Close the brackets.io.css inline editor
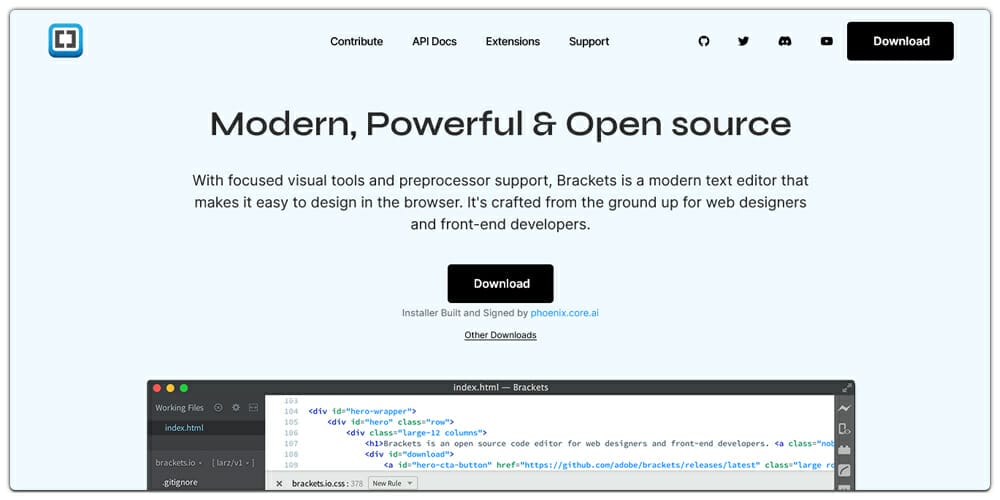 279,484
